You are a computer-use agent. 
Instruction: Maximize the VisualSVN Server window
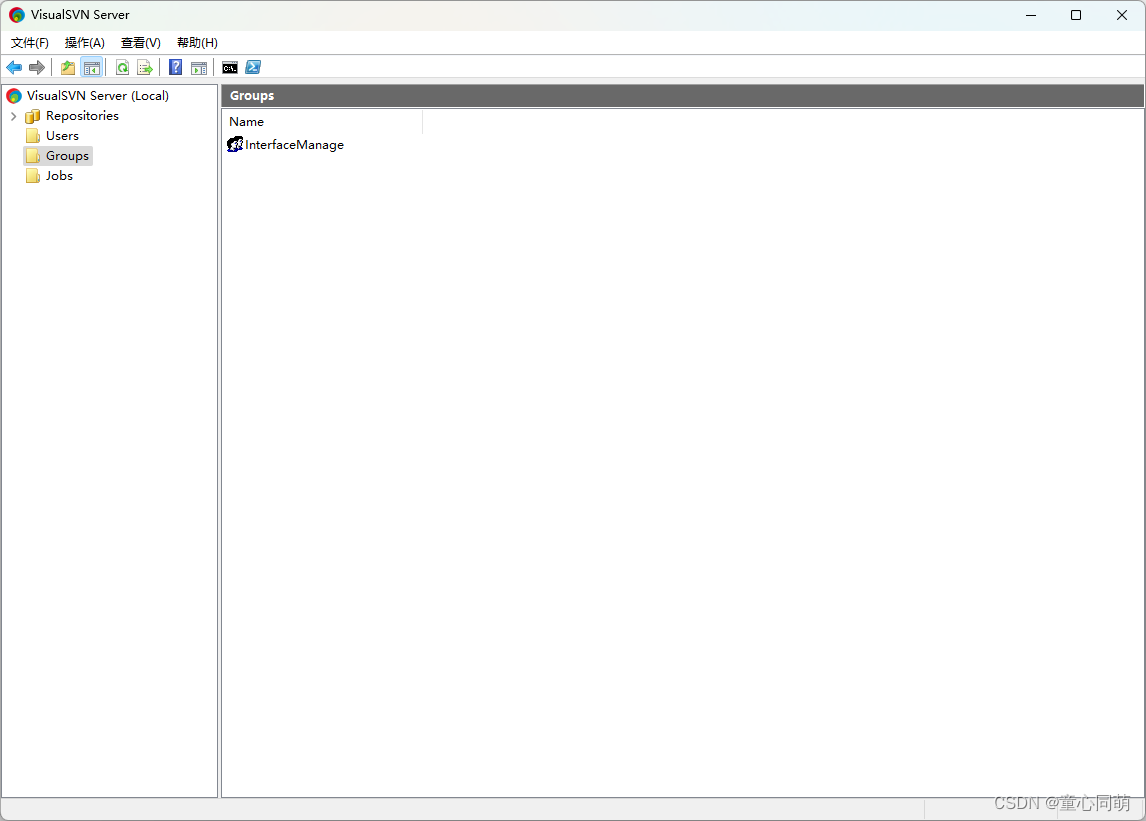1076,15
